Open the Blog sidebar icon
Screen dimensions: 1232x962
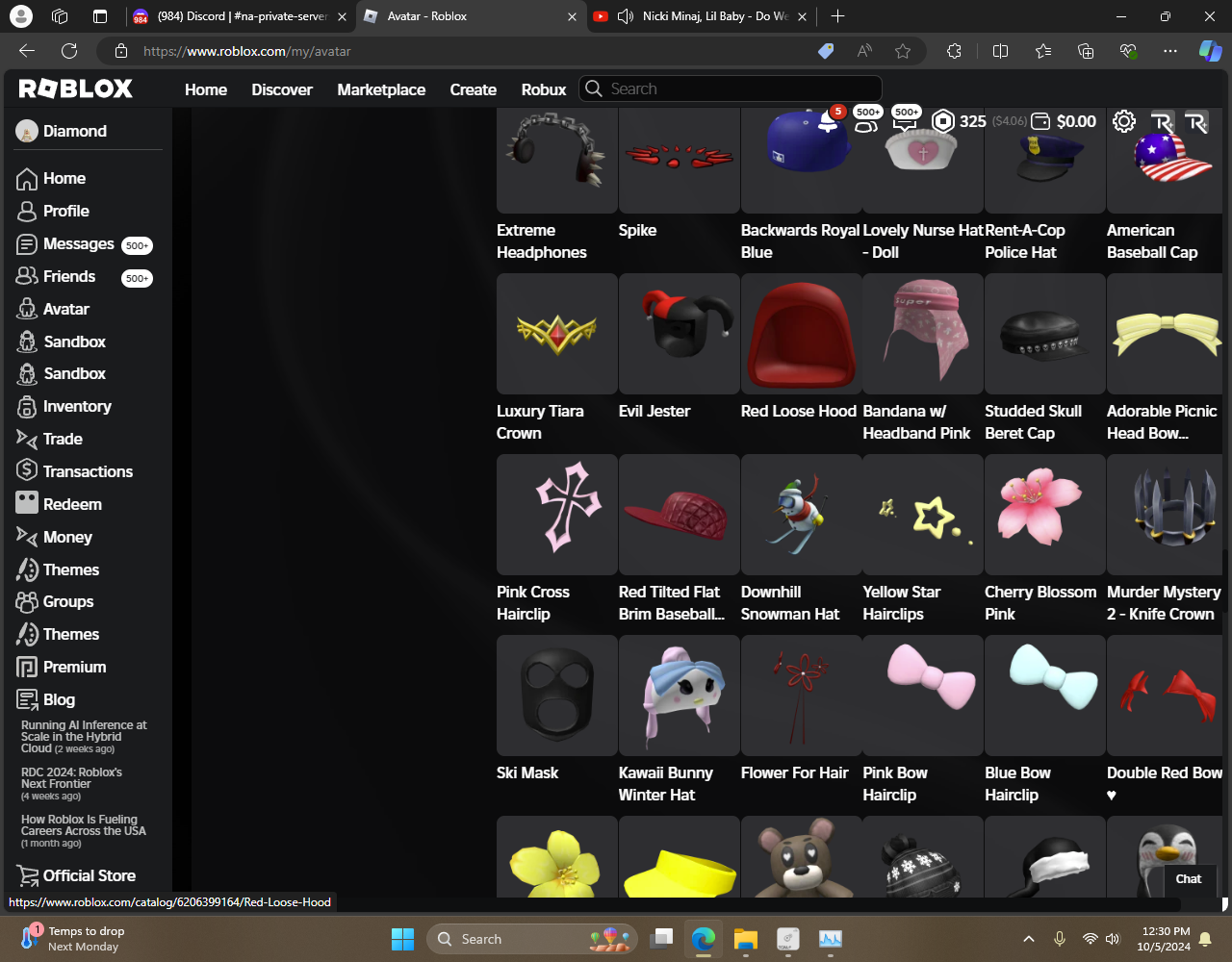click(27, 699)
